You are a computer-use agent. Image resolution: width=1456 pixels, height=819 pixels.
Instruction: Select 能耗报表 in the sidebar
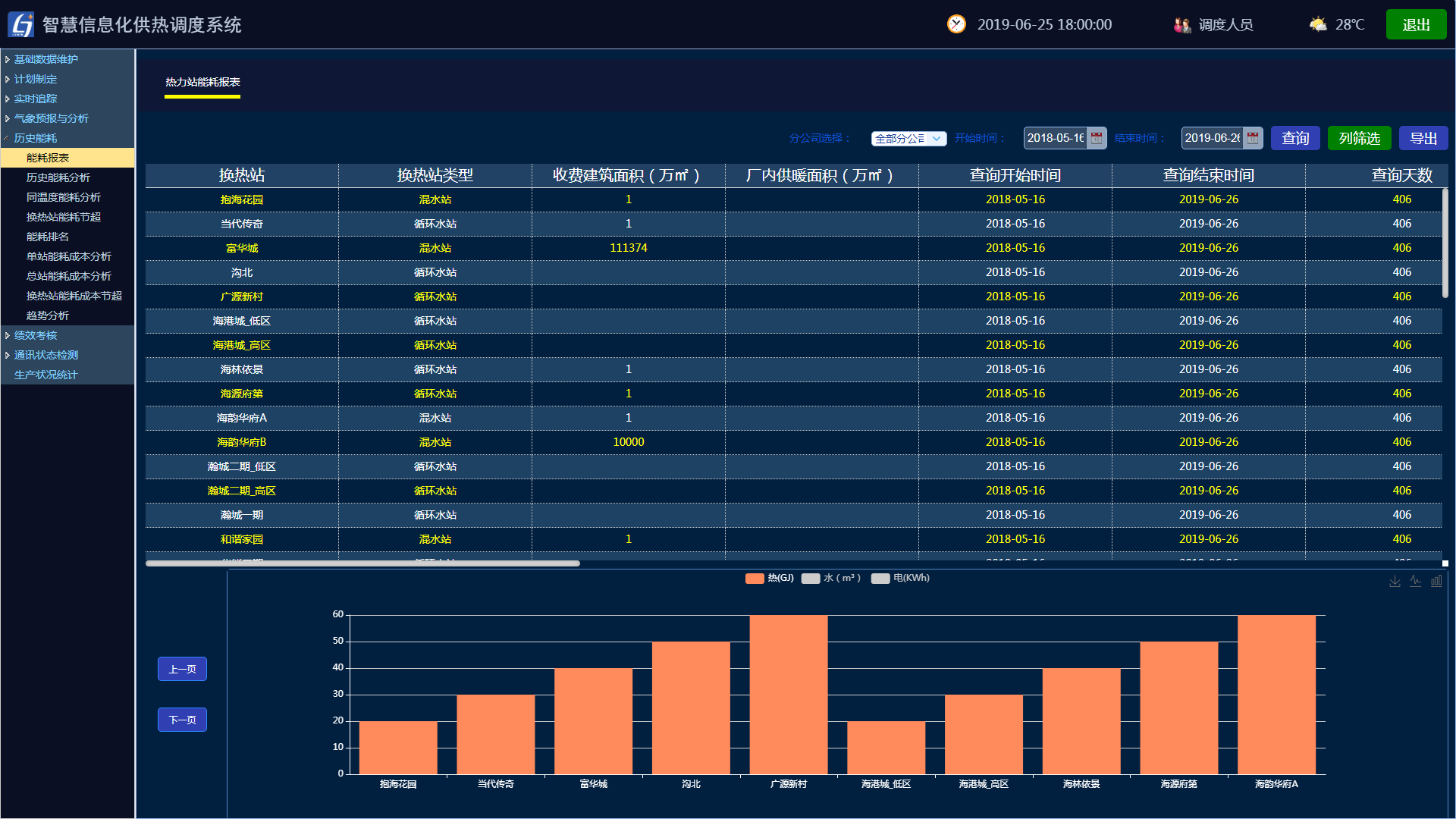67,158
